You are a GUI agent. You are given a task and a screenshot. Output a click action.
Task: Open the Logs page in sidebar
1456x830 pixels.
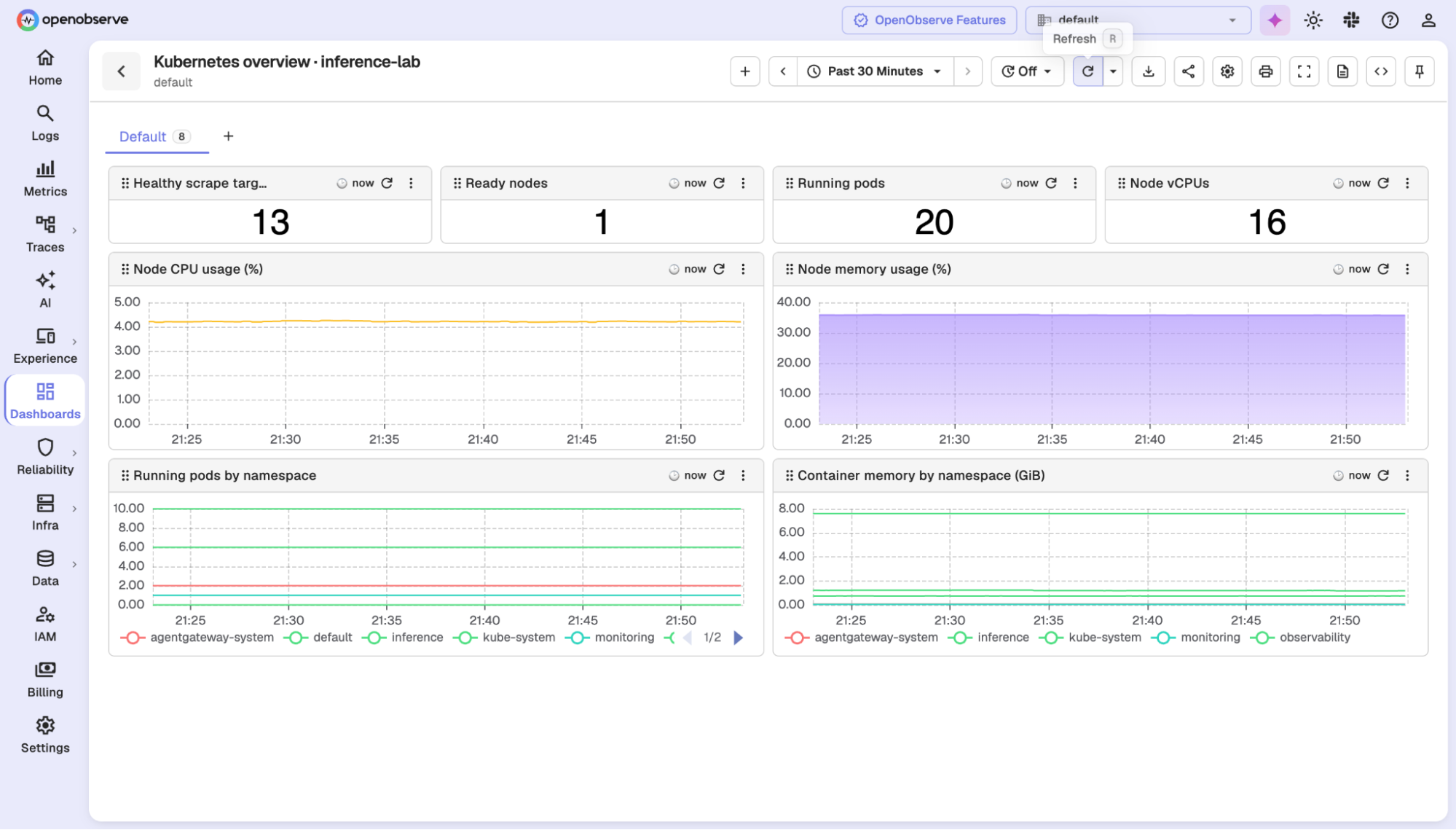coord(45,123)
